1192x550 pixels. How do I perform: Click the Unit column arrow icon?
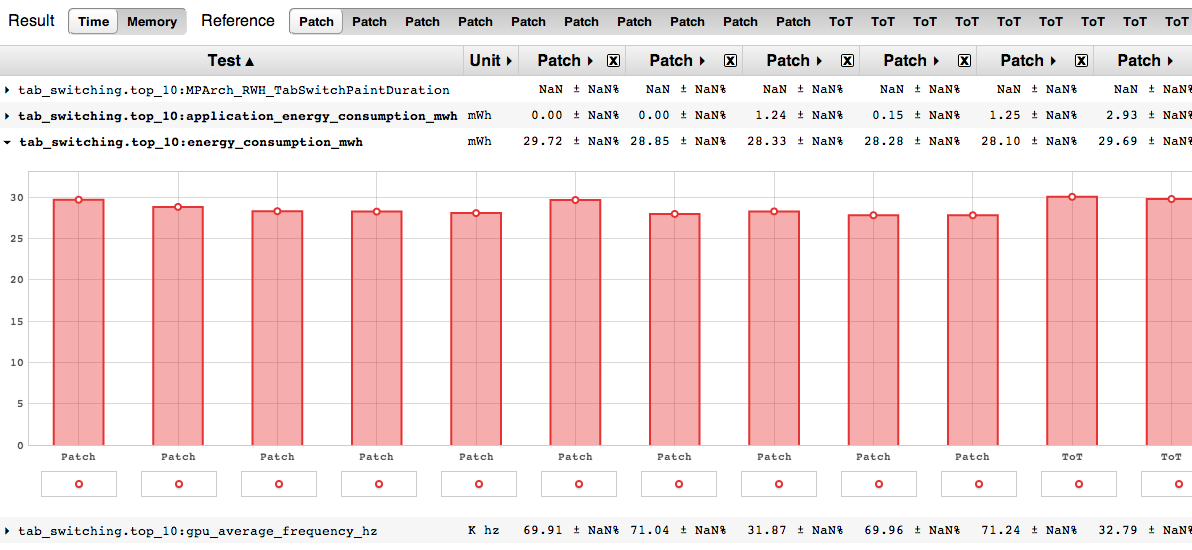[x=509, y=61]
